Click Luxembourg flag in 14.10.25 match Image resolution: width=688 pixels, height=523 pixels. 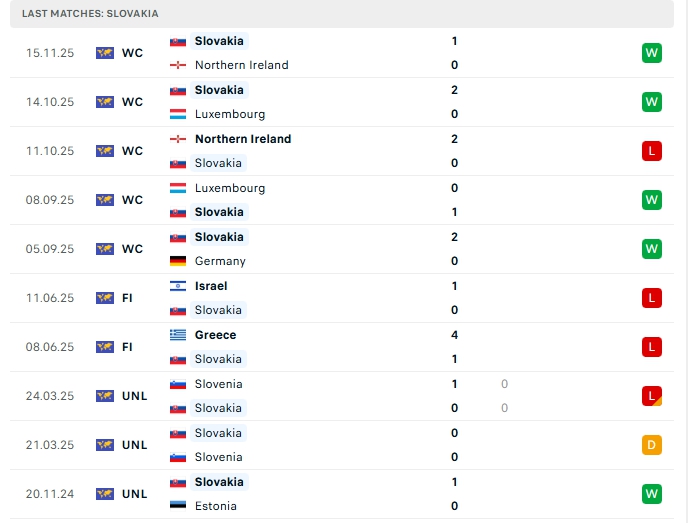[x=178, y=114]
